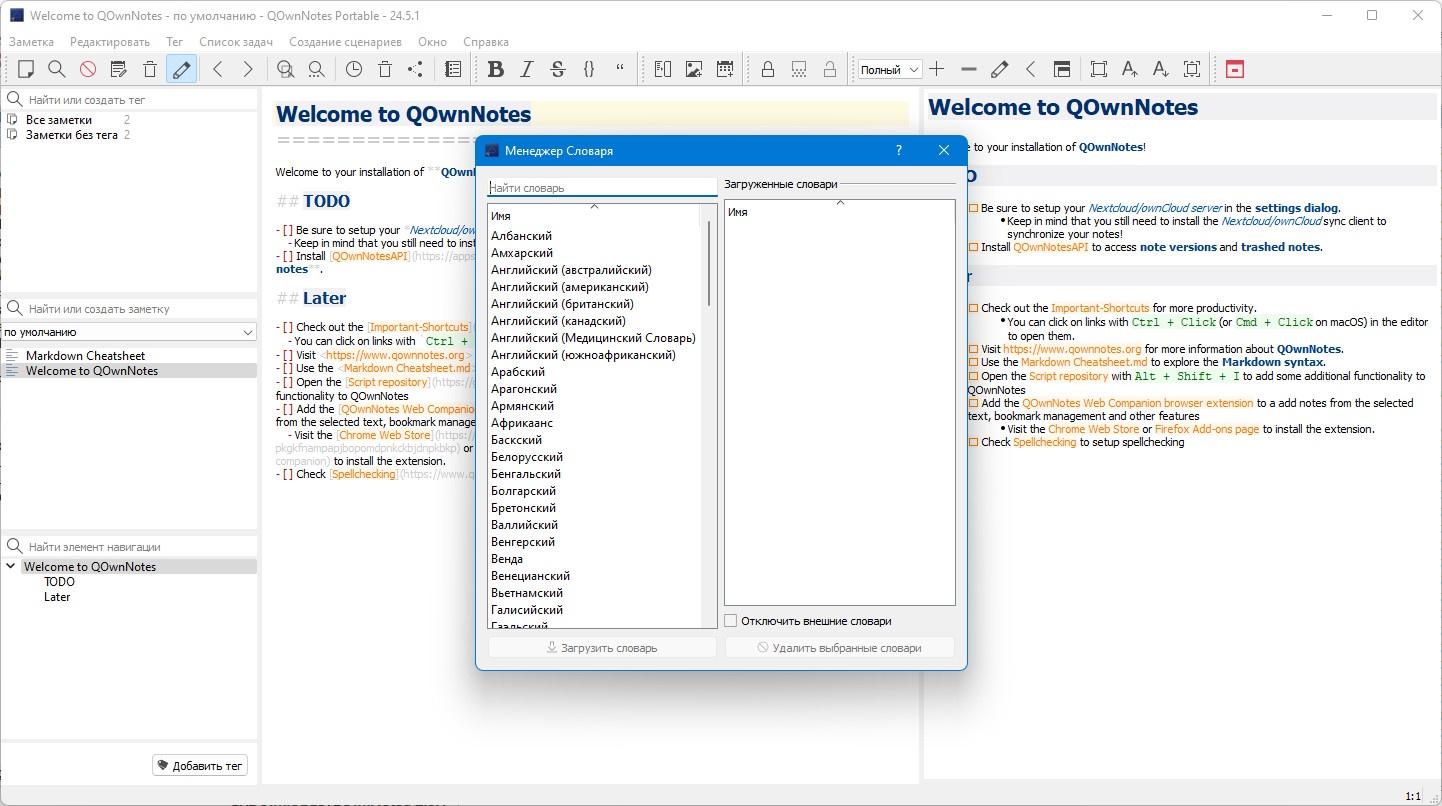Insert image using the picture toolbar icon

pyautogui.click(x=694, y=69)
